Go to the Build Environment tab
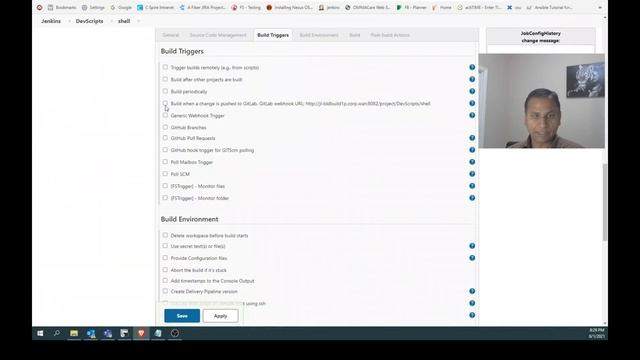The width and height of the screenshot is (640, 360). [319, 35]
